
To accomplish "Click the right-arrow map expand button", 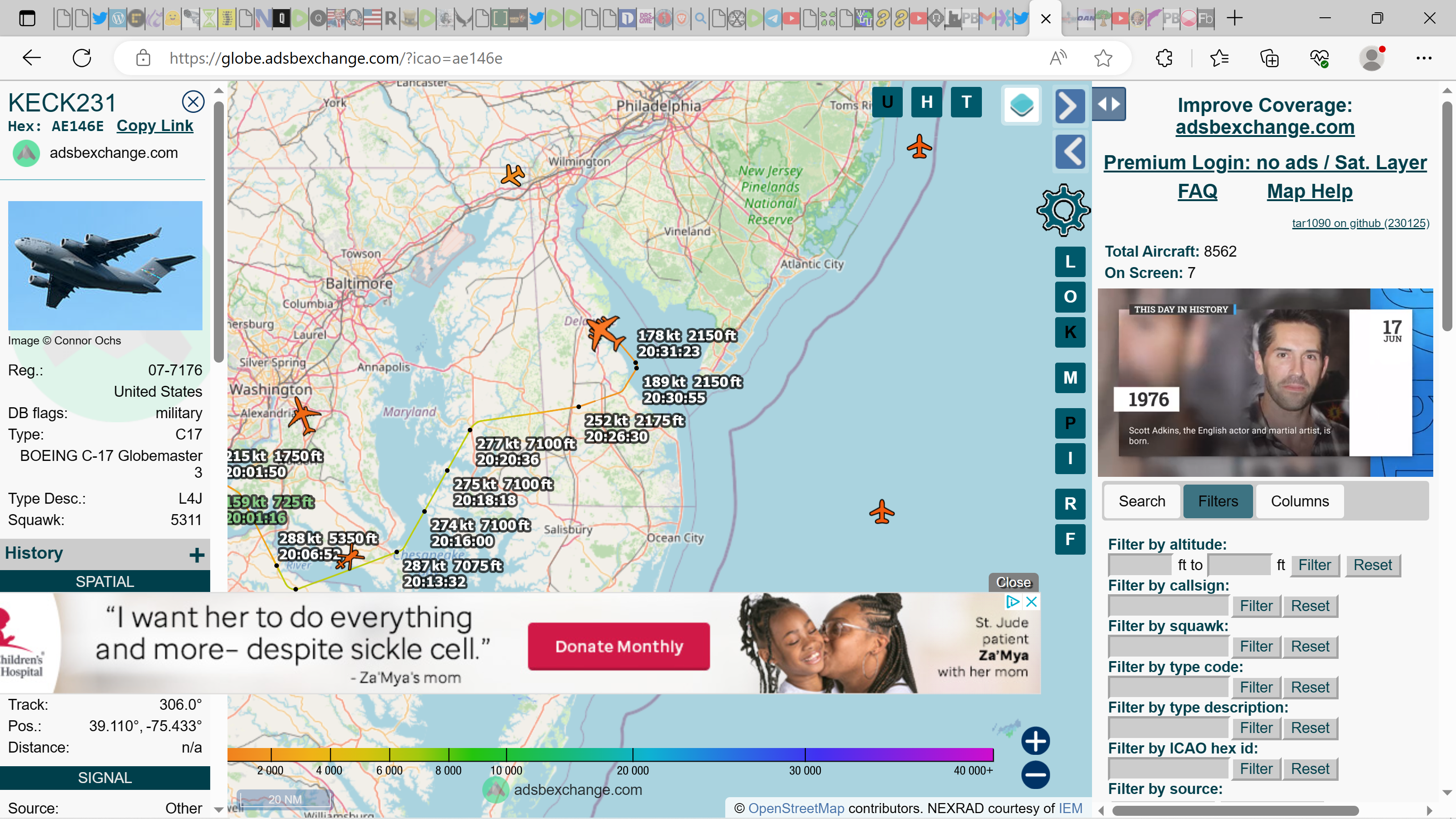I will click(x=1070, y=106).
